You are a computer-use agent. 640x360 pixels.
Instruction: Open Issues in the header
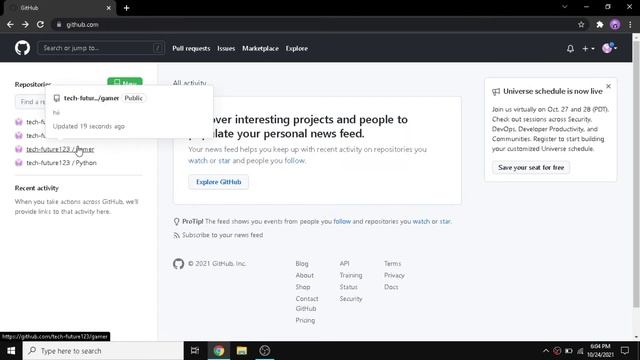pyautogui.click(x=226, y=48)
